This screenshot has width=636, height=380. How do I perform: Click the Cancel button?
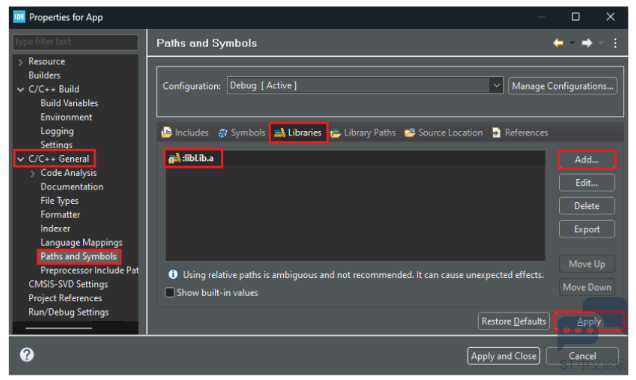coord(582,356)
